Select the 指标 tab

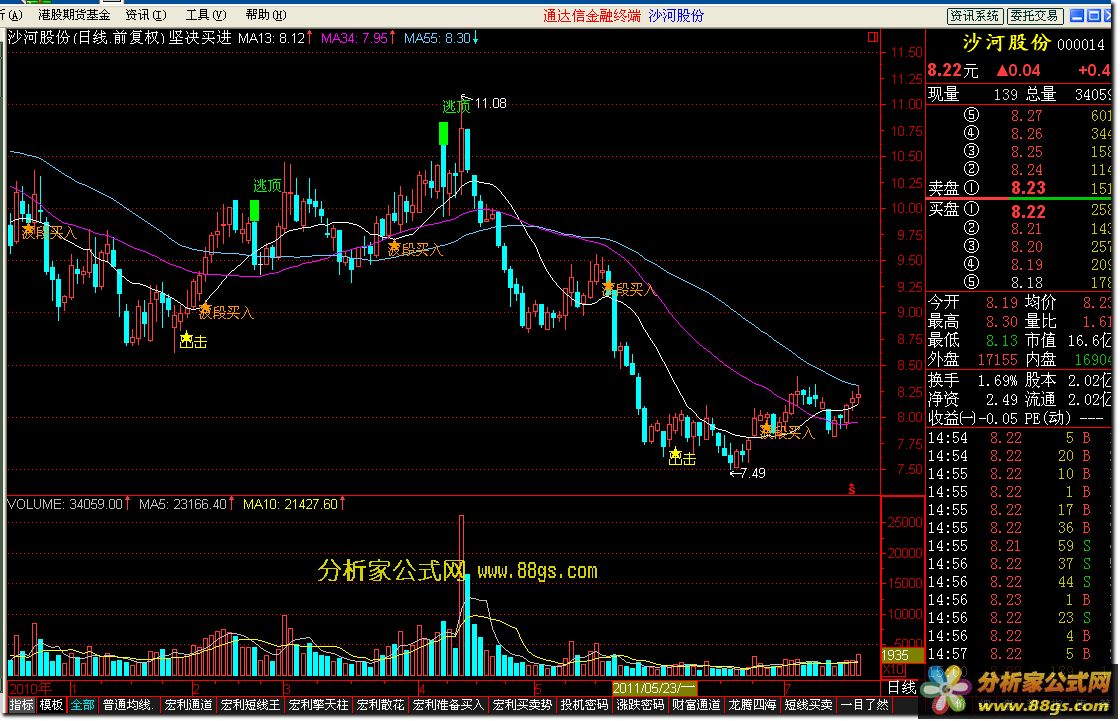pyautogui.click(x=21, y=705)
